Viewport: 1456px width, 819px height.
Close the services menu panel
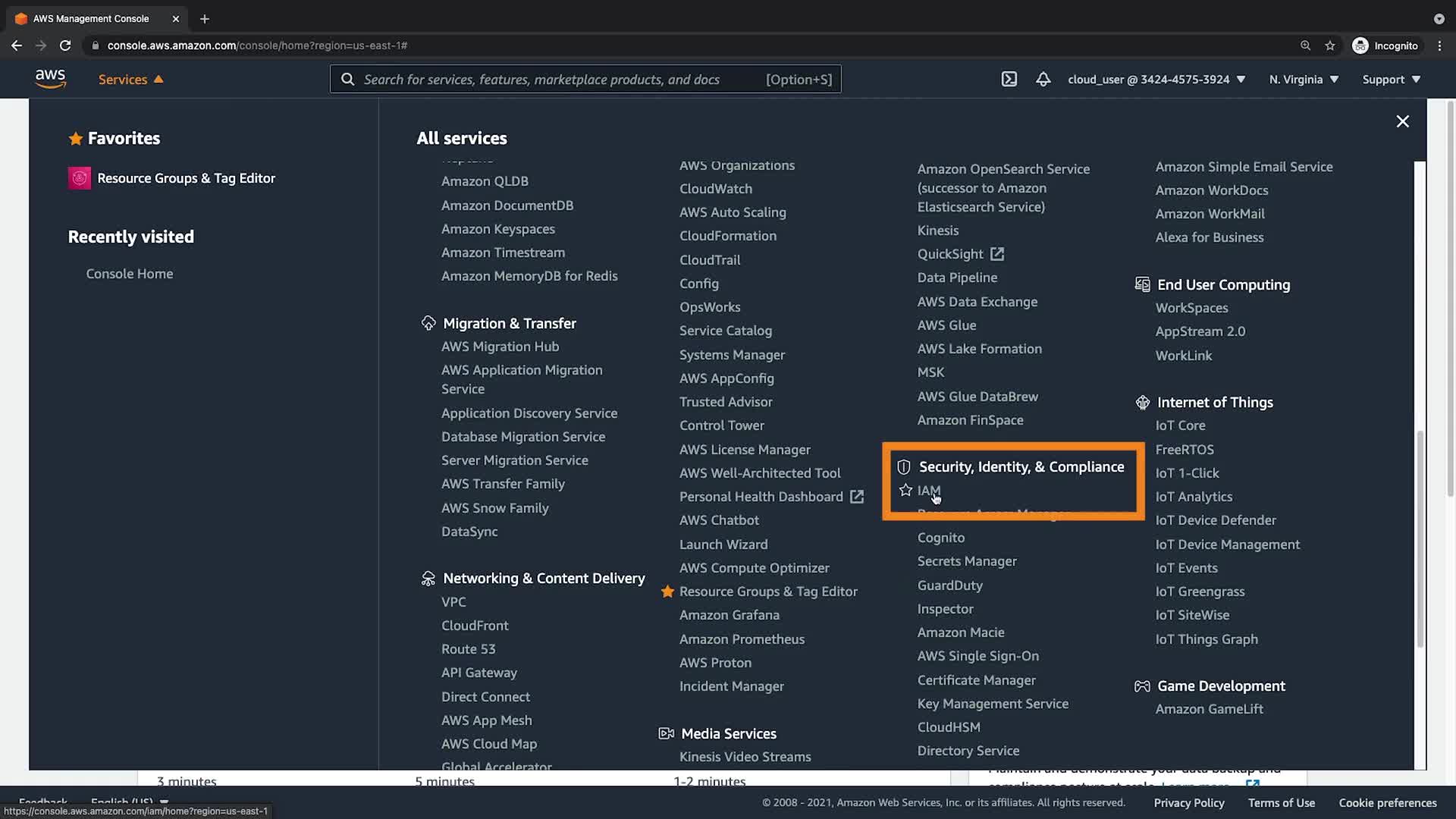(x=1402, y=121)
